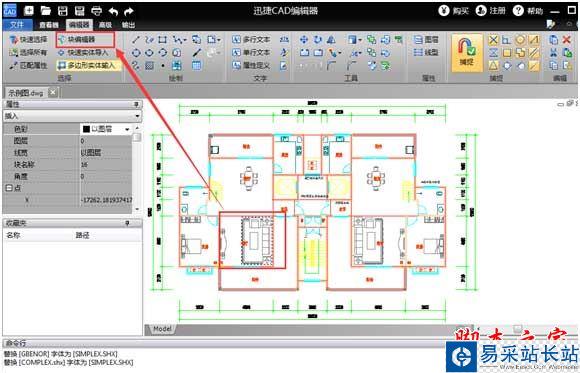Undo the last action
Viewport: 580px width, 373px height.
pyautogui.click(x=113, y=11)
